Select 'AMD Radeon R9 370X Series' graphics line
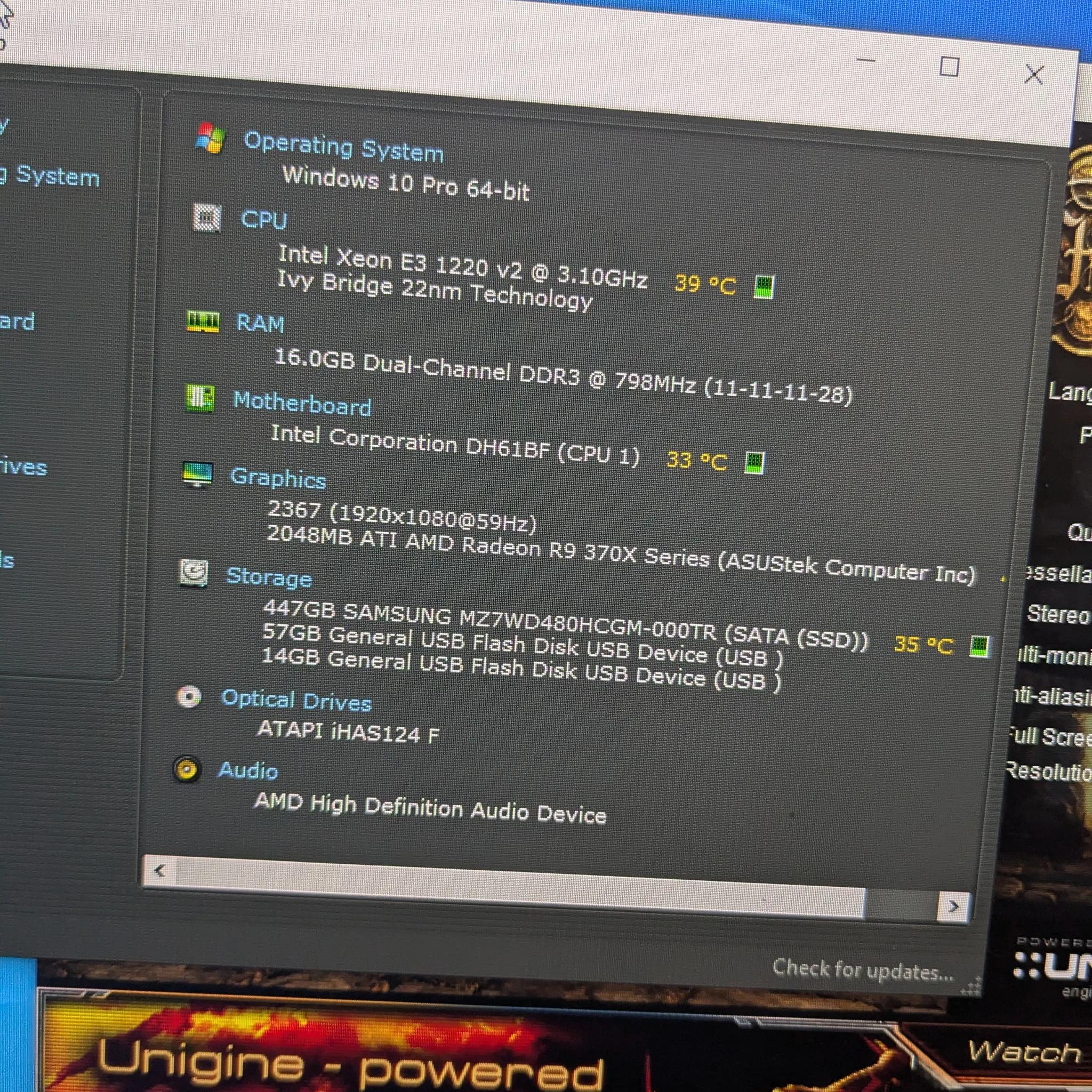Viewport: 1092px width, 1092px height. pyautogui.click(x=621, y=555)
